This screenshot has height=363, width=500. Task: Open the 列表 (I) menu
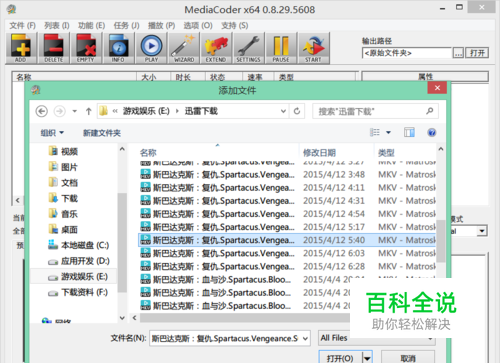tap(57, 25)
